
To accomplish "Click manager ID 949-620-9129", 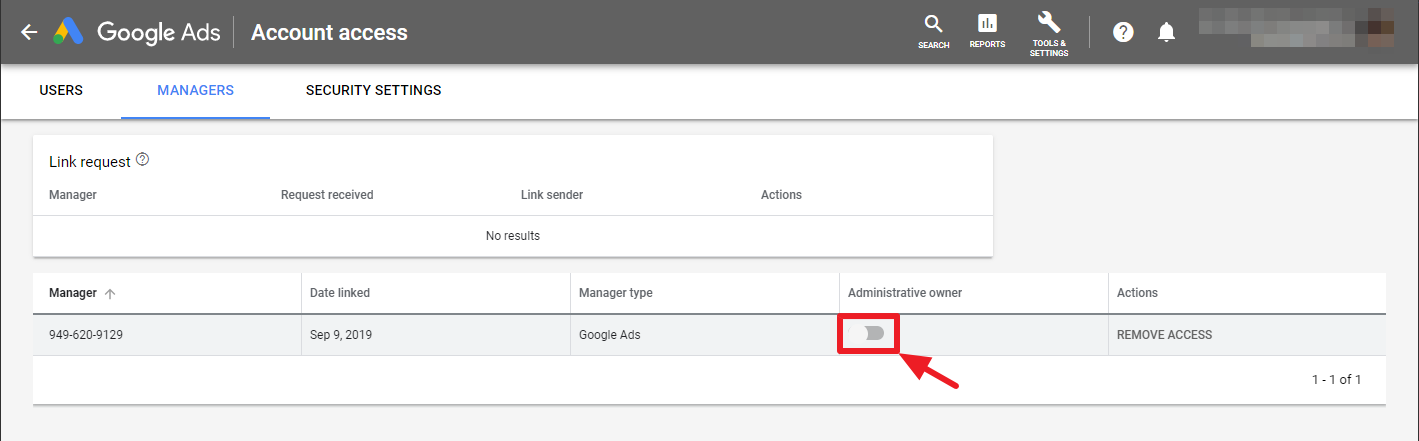I will pos(86,335).
